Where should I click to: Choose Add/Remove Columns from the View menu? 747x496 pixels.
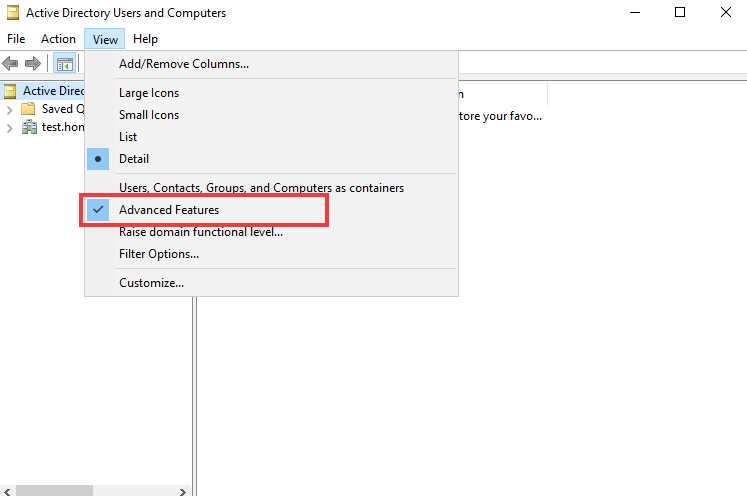click(x=184, y=64)
